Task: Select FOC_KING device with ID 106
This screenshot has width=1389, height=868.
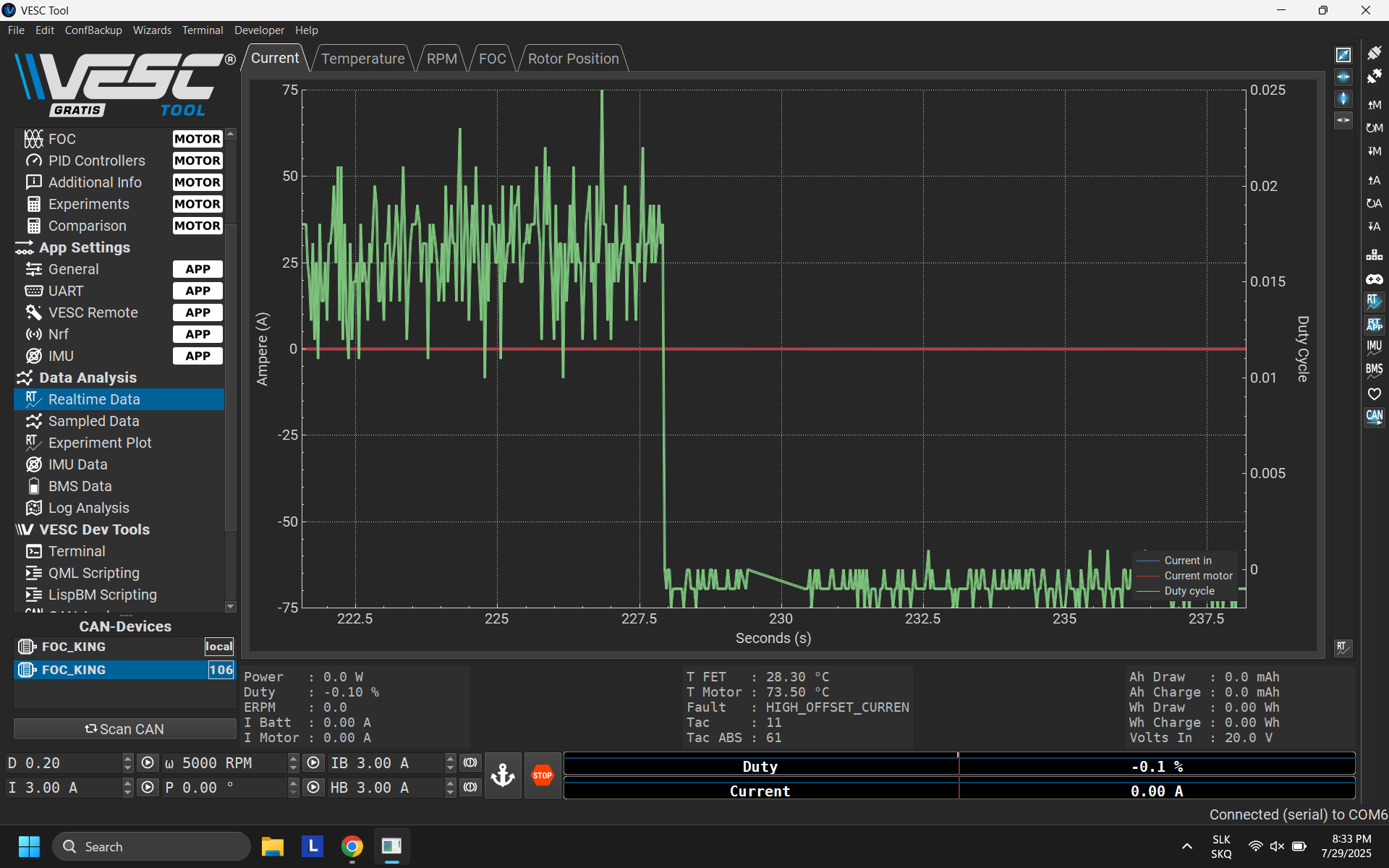Action: click(x=124, y=670)
